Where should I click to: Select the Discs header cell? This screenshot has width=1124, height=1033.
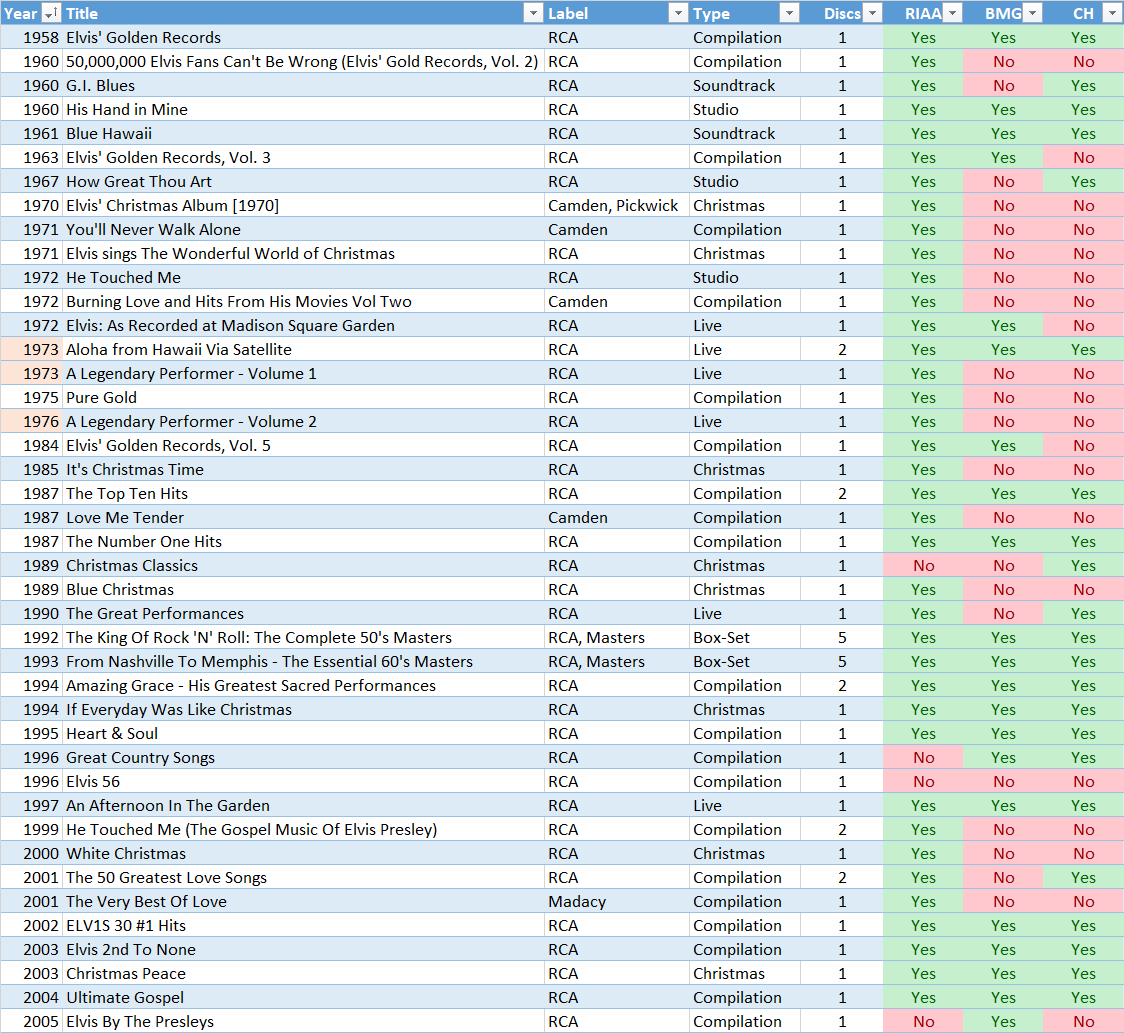pos(842,13)
